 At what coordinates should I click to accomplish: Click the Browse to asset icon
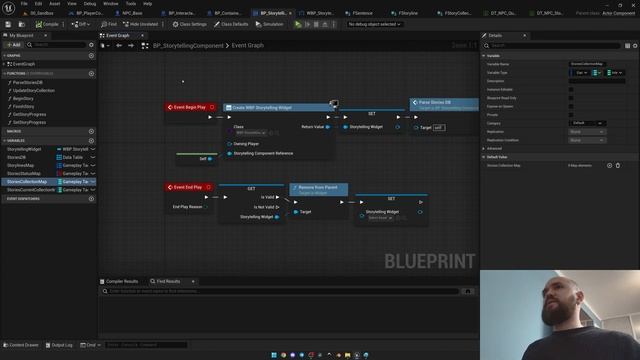(22, 24)
